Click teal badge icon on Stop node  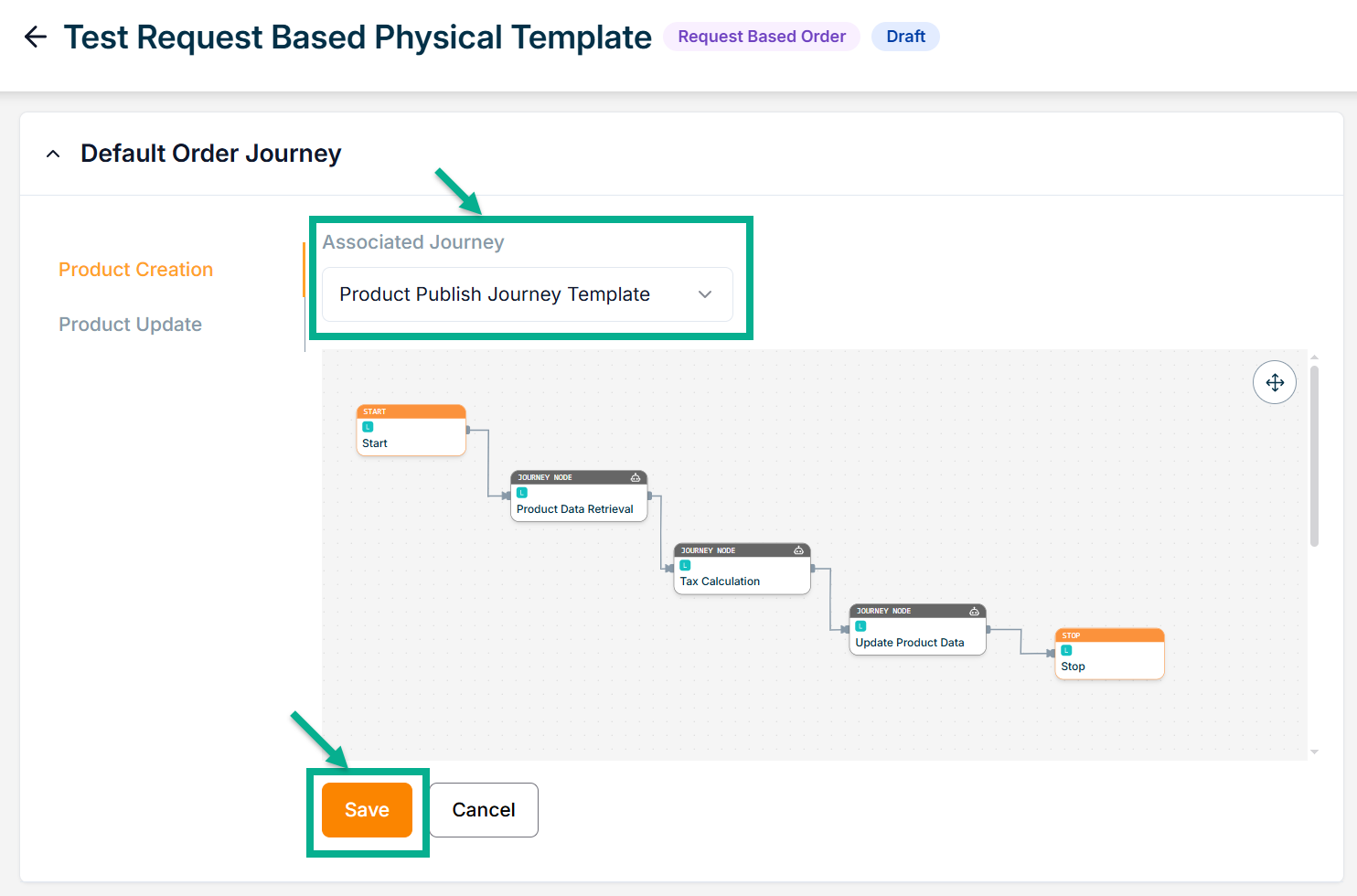coord(1066,650)
